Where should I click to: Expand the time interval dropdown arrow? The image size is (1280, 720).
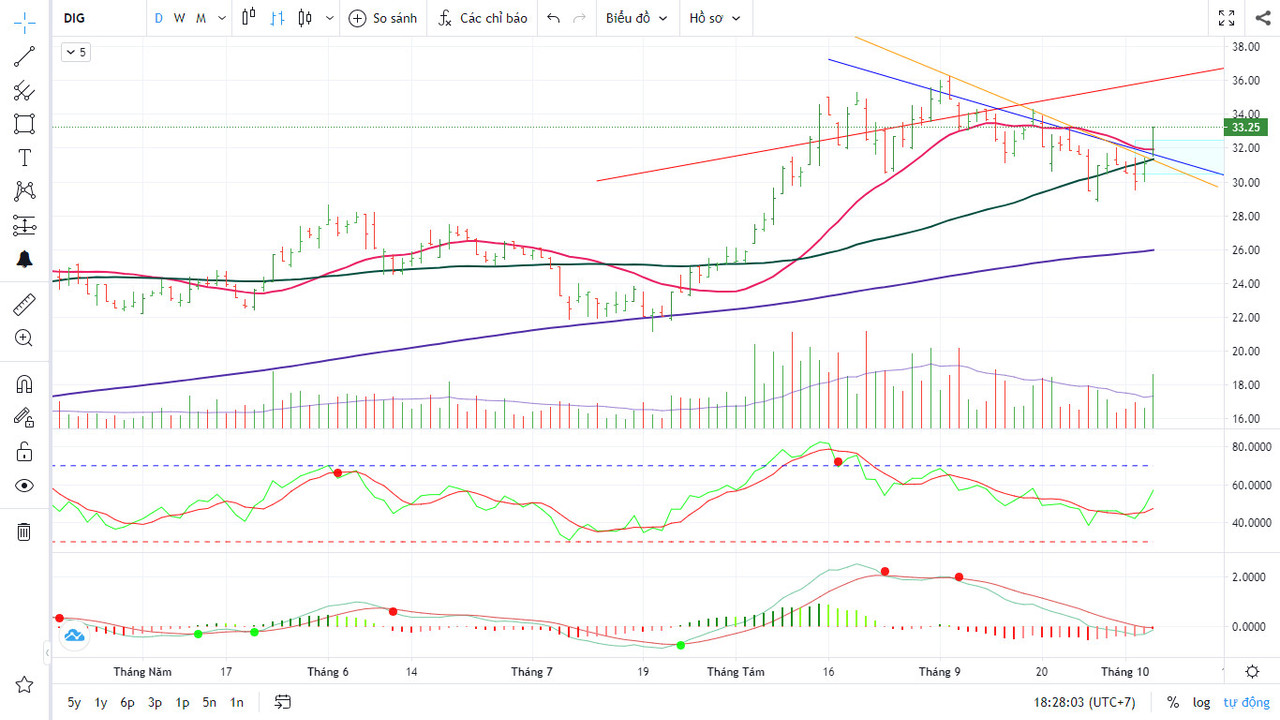222,18
